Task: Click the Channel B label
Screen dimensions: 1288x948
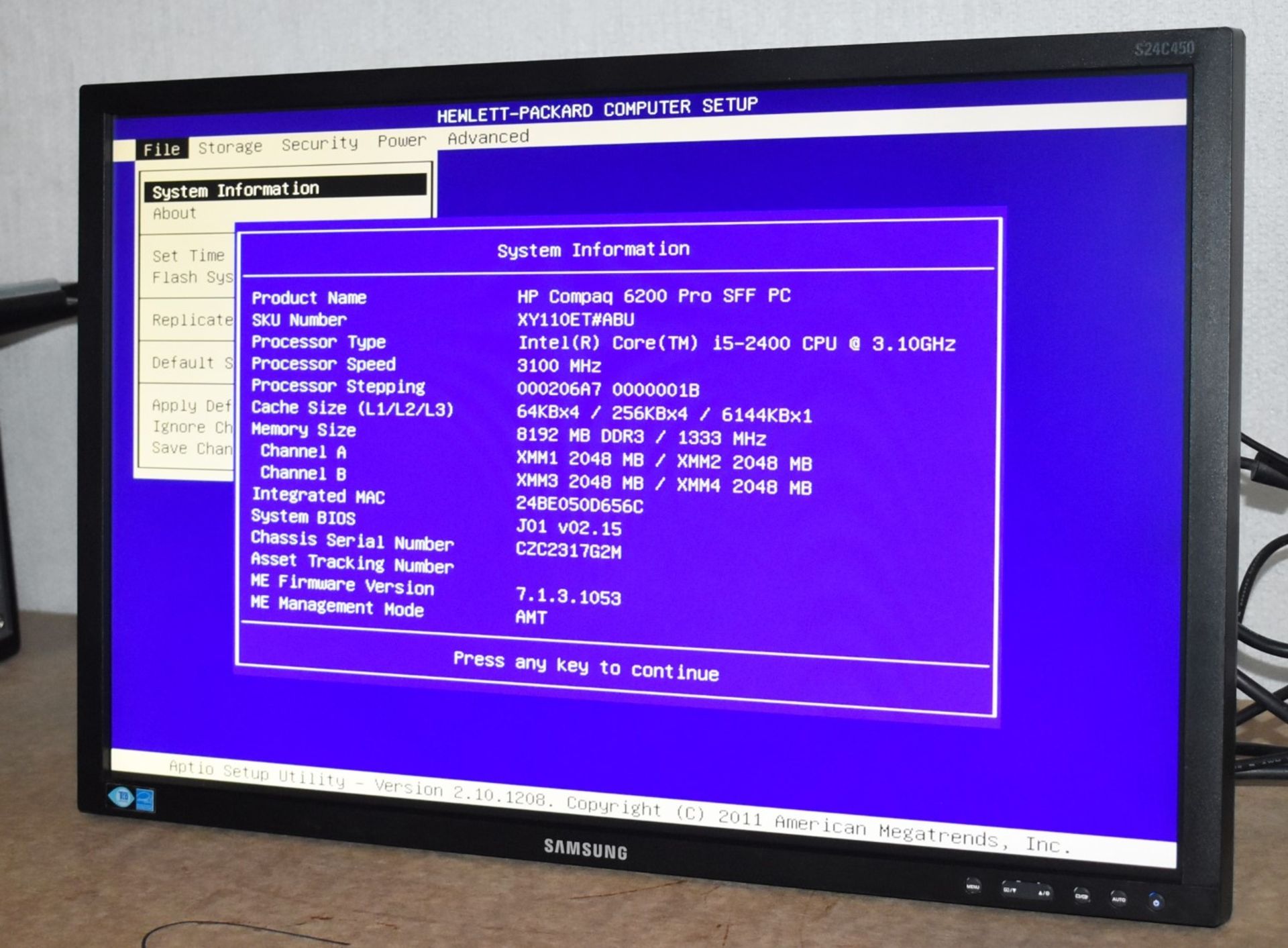Action: [x=303, y=473]
